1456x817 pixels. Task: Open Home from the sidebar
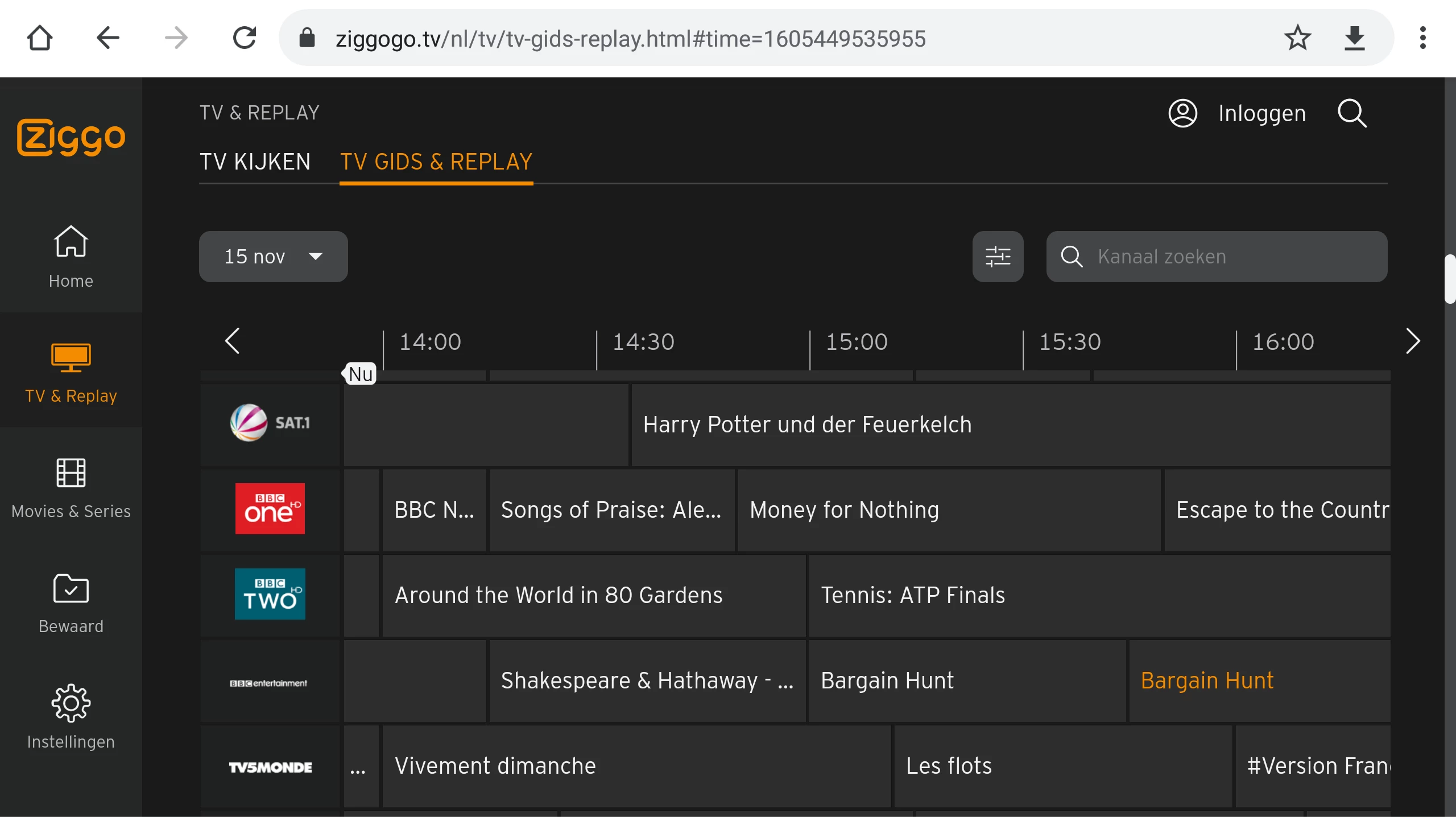click(71, 256)
